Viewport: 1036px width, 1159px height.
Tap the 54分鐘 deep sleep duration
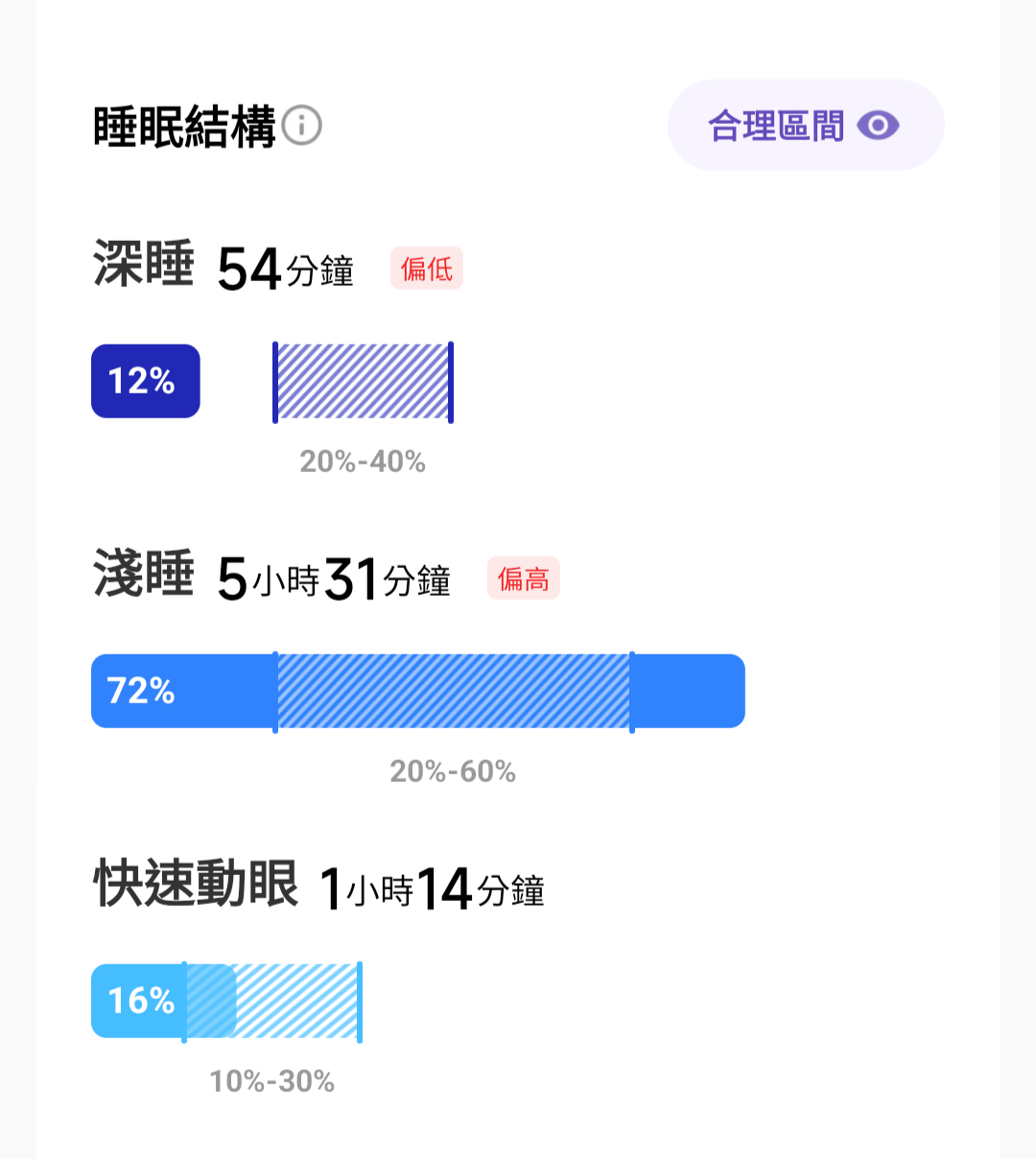(x=286, y=269)
